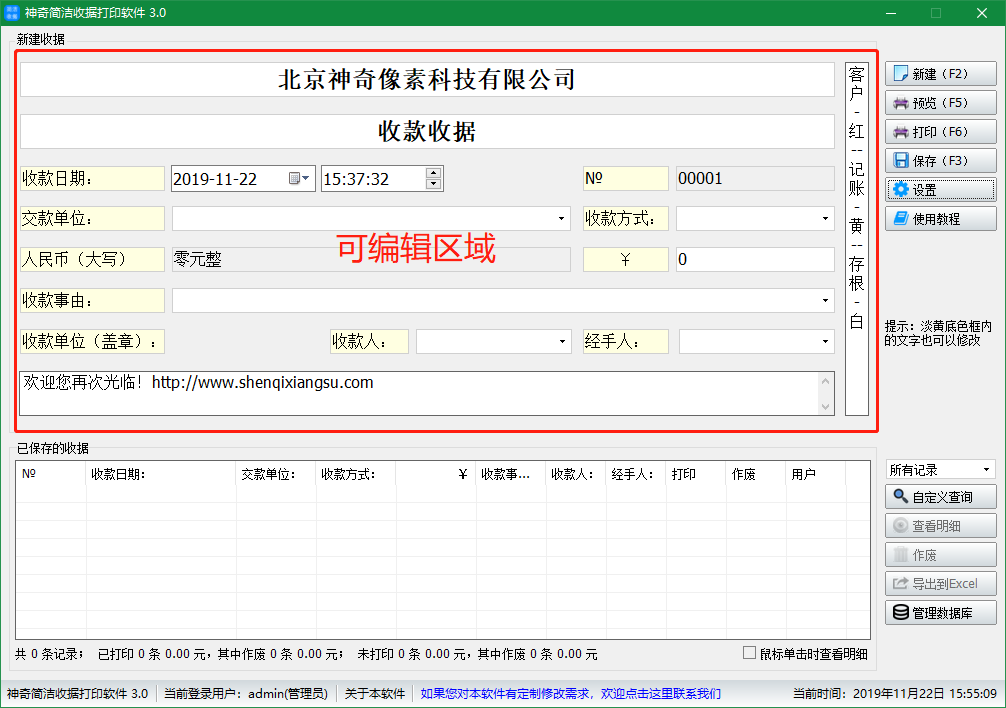Image resolution: width=1006 pixels, height=708 pixels.
Task: Open 管理数据库 database manager
Action: (x=940, y=613)
